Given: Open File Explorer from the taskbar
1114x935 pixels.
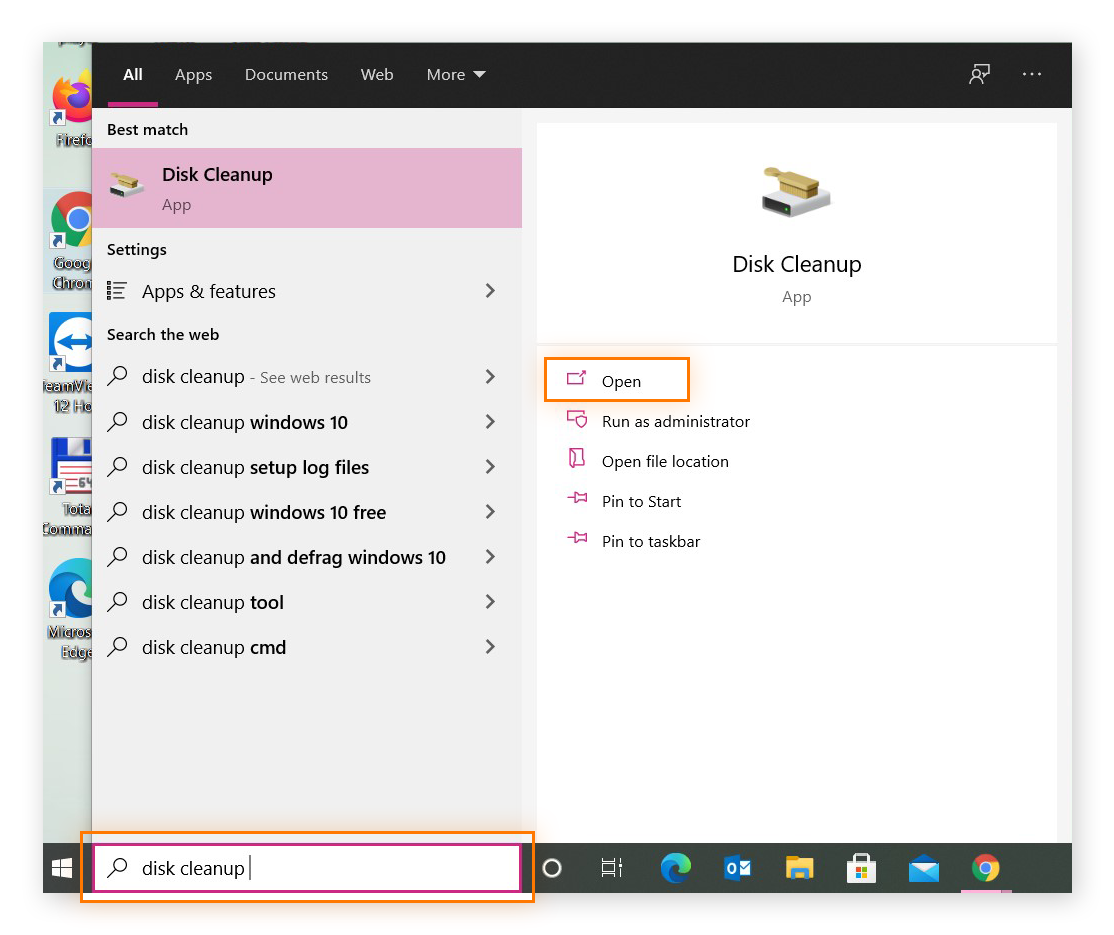Looking at the screenshot, I should 799,868.
